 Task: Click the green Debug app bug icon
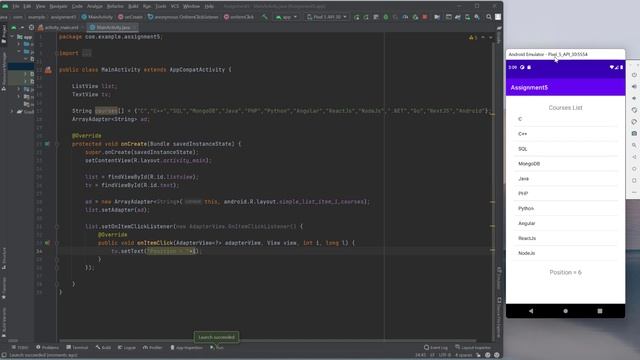[386, 17]
